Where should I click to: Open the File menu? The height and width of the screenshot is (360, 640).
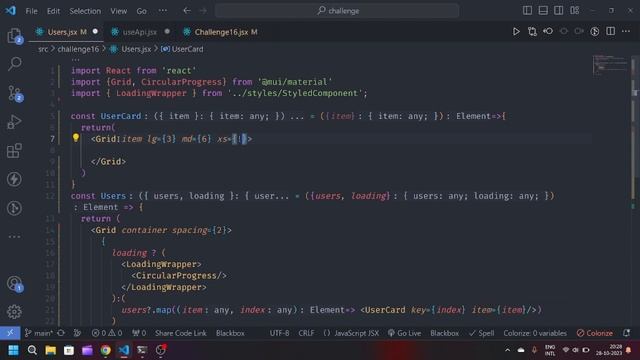(31, 11)
